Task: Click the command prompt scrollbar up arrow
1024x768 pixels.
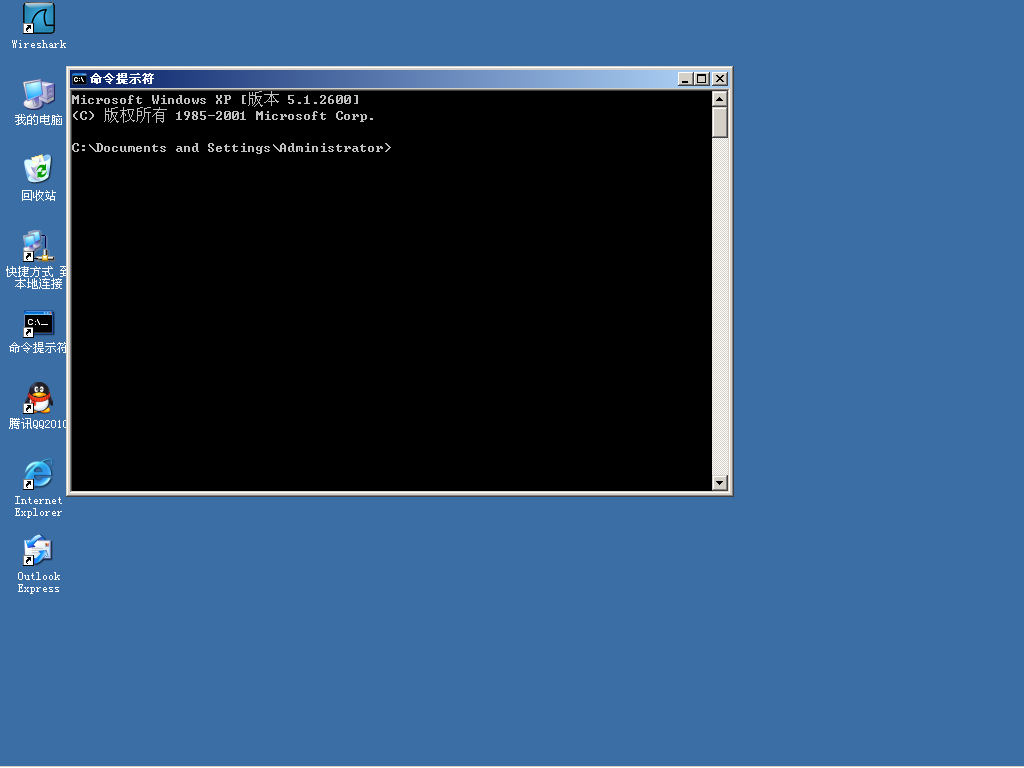Action: click(x=720, y=99)
